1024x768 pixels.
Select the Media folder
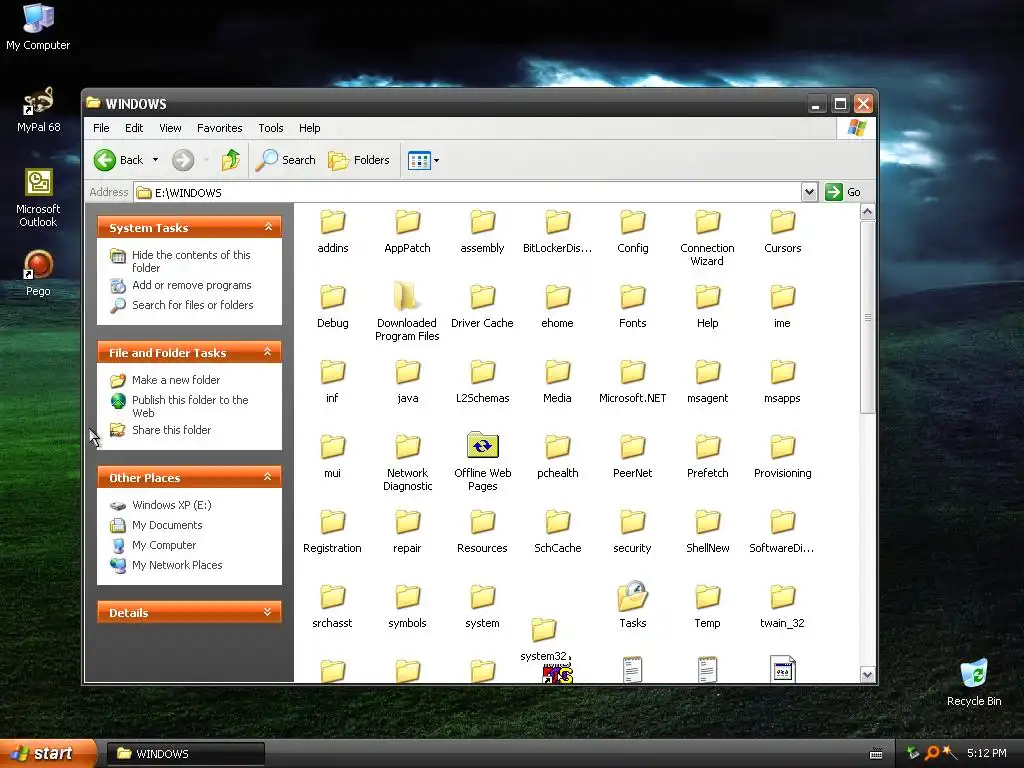coord(558,381)
